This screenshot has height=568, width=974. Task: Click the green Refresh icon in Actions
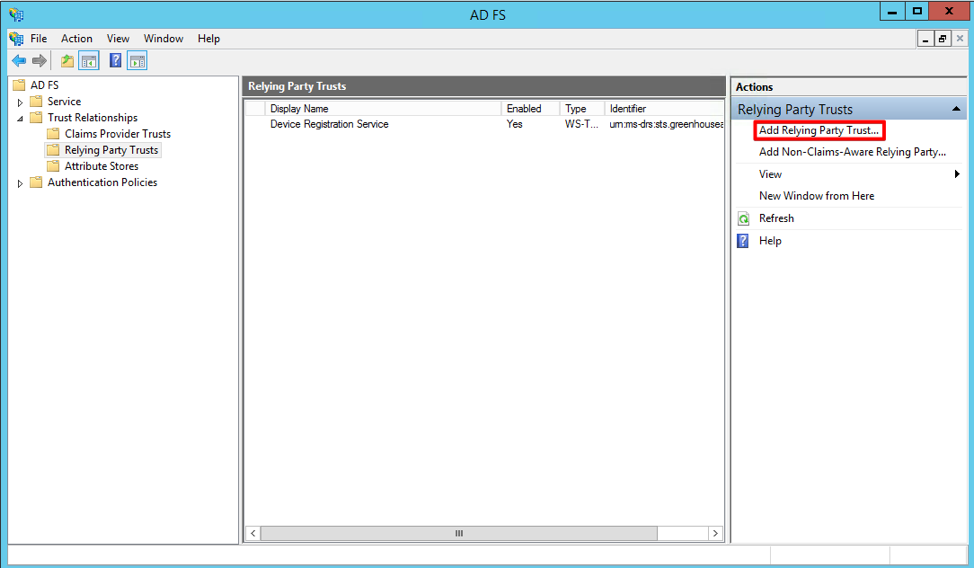click(x=743, y=218)
